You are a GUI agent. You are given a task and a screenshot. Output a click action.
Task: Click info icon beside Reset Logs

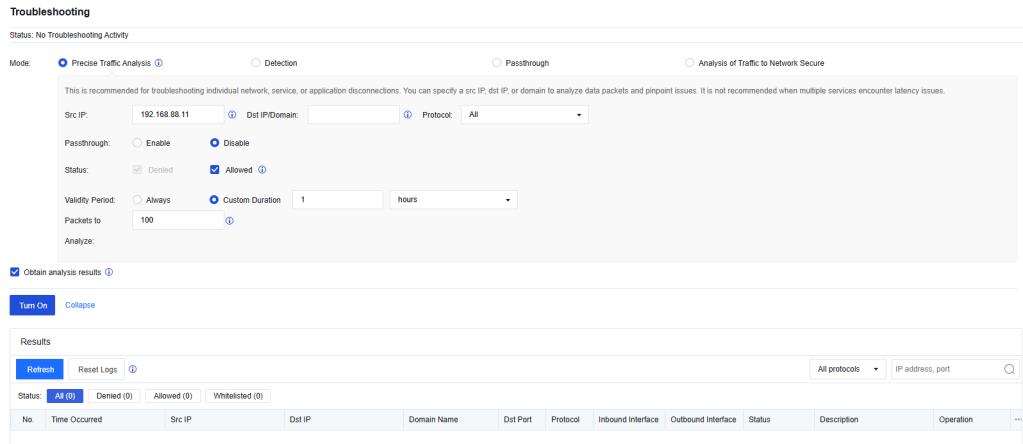(x=132, y=369)
